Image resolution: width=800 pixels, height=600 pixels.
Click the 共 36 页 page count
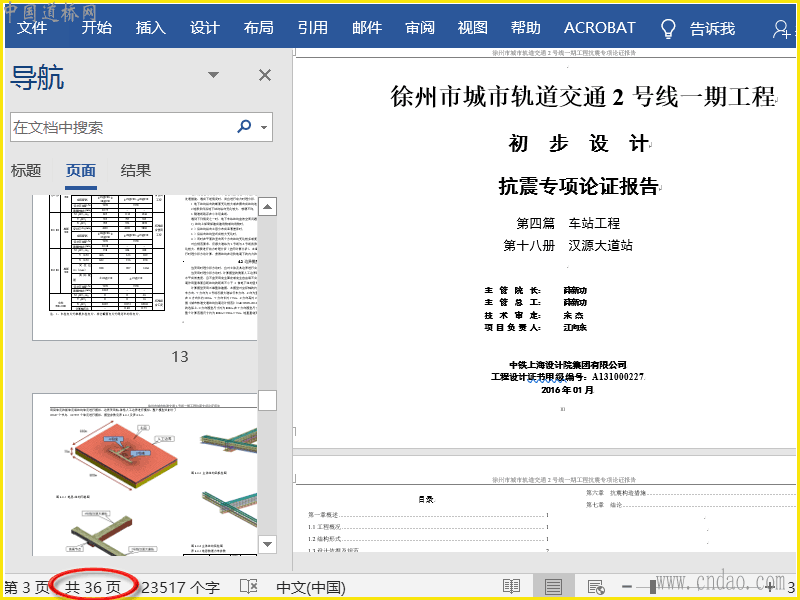coord(93,587)
